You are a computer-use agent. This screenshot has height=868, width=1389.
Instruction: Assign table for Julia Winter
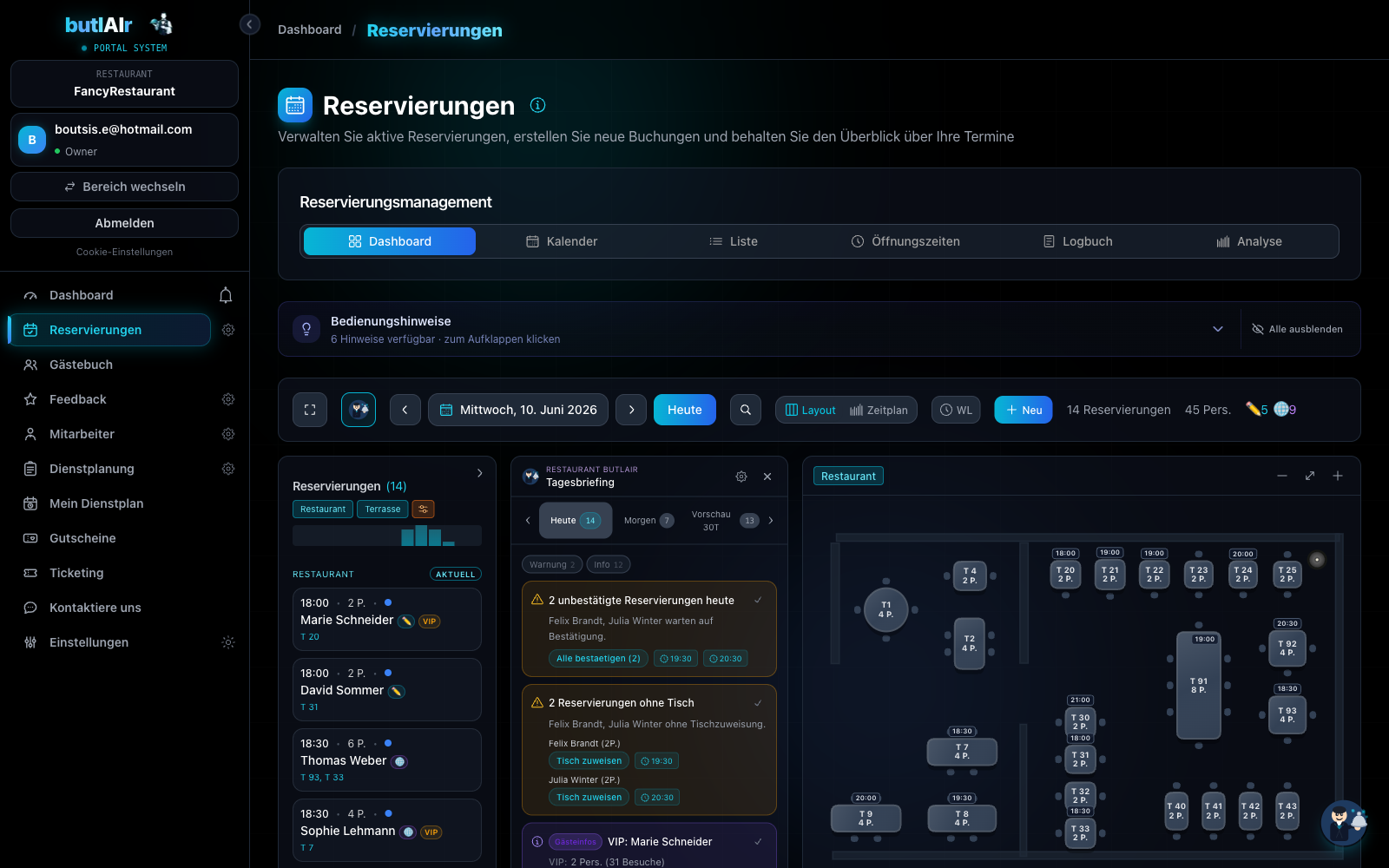click(589, 798)
